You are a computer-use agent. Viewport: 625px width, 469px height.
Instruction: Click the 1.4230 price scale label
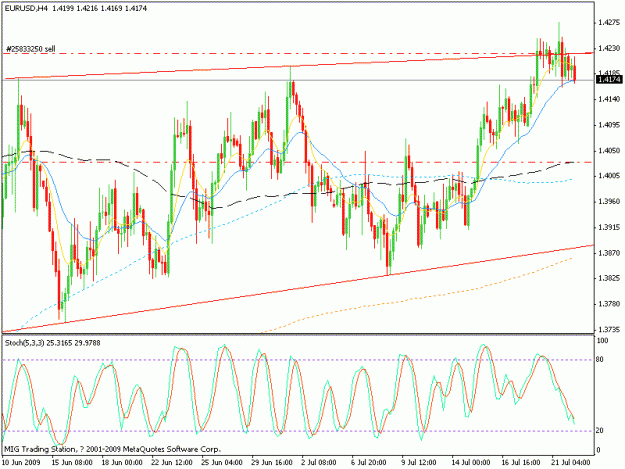click(x=609, y=48)
